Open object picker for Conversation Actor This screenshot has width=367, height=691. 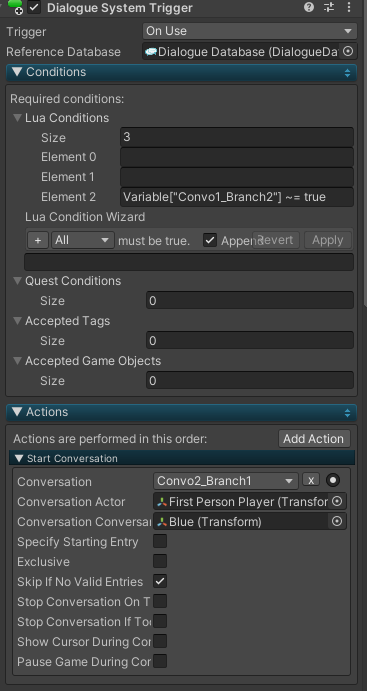coord(337,502)
